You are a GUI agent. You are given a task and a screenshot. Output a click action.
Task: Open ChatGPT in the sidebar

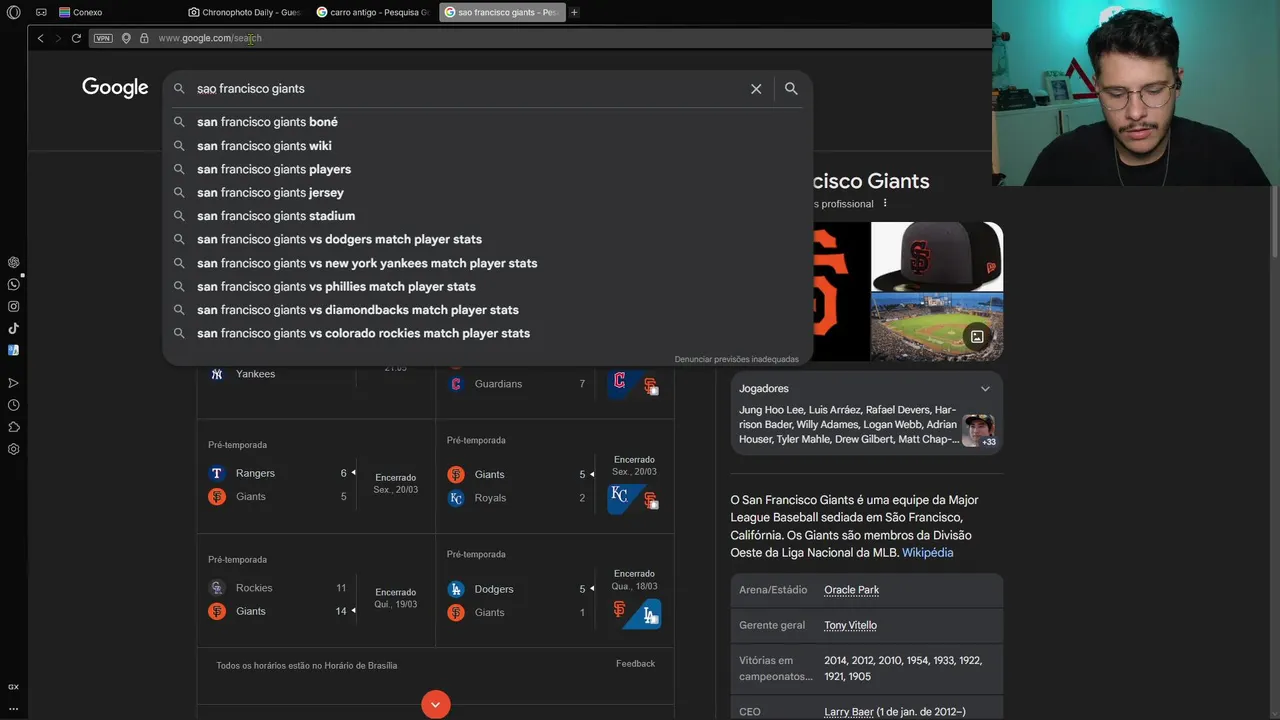(13, 262)
